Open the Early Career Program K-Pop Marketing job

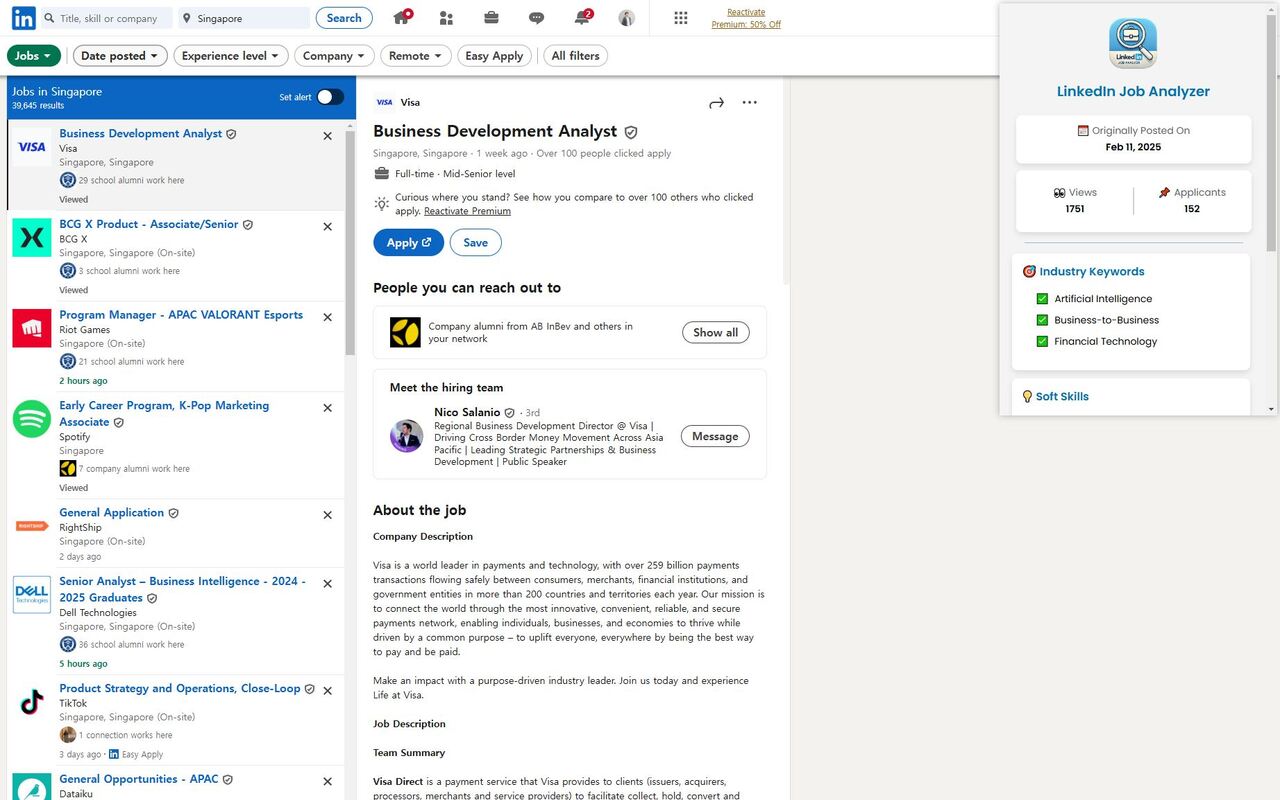point(164,413)
